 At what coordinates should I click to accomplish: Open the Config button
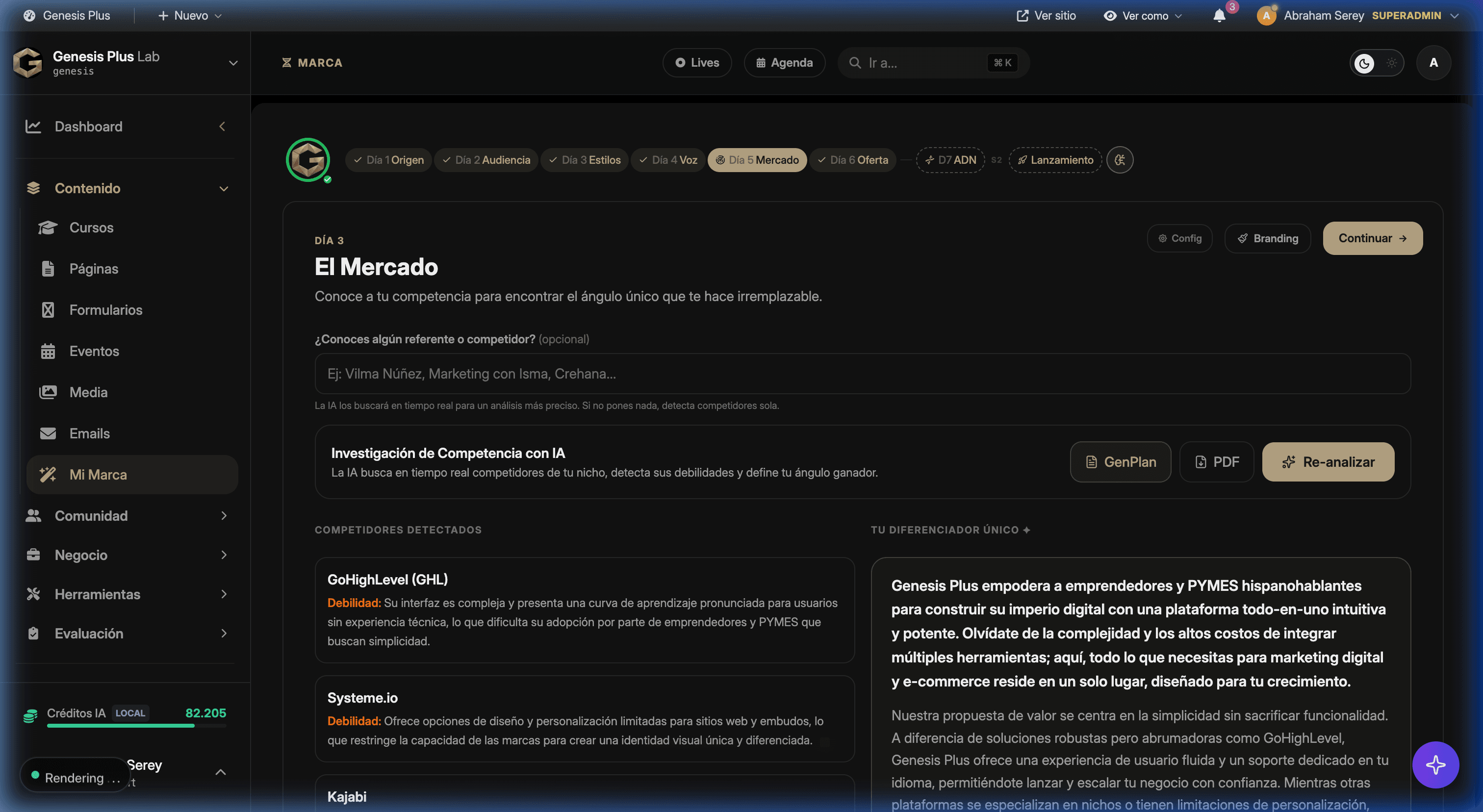click(1179, 238)
